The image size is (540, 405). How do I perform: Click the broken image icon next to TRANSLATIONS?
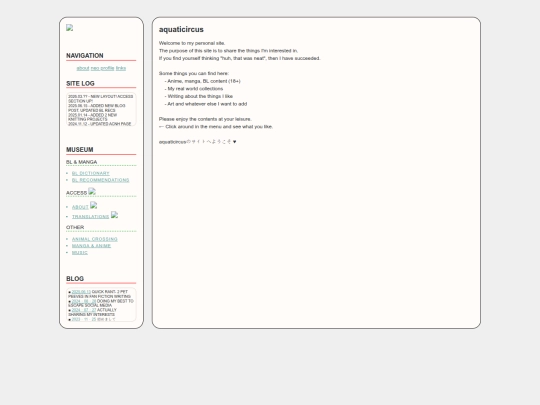pyautogui.click(x=114, y=215)
